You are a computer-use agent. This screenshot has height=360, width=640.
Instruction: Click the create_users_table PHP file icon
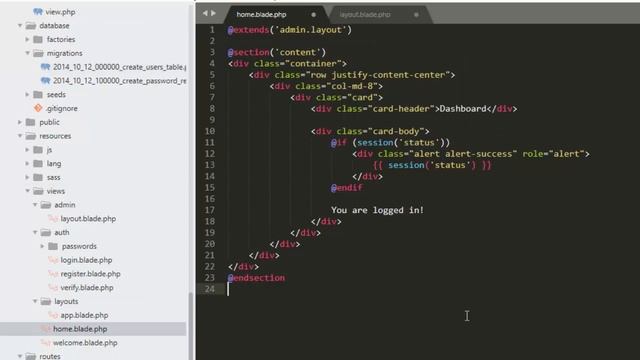(x=45, y=67)
